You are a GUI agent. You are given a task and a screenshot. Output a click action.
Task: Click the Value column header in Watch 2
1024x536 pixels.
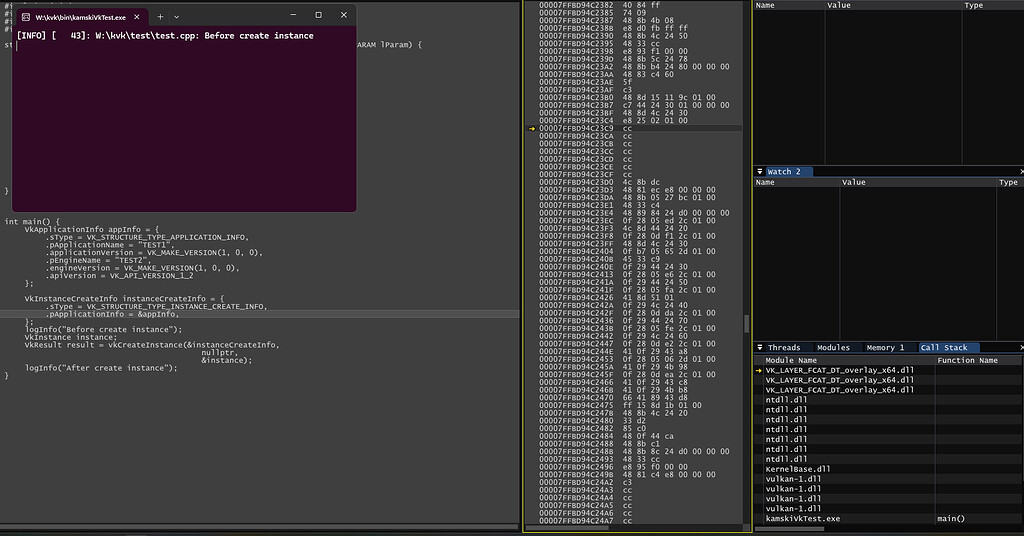point(853,182)
